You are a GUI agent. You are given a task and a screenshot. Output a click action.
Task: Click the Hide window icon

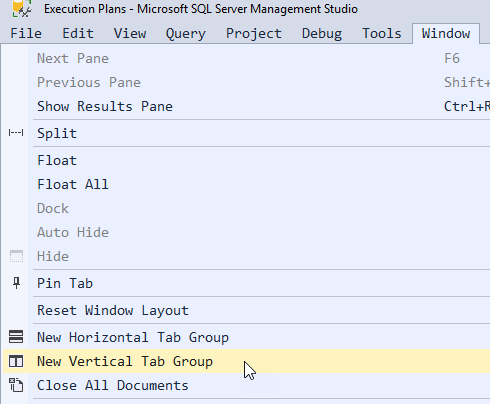[x=16, y=256]
